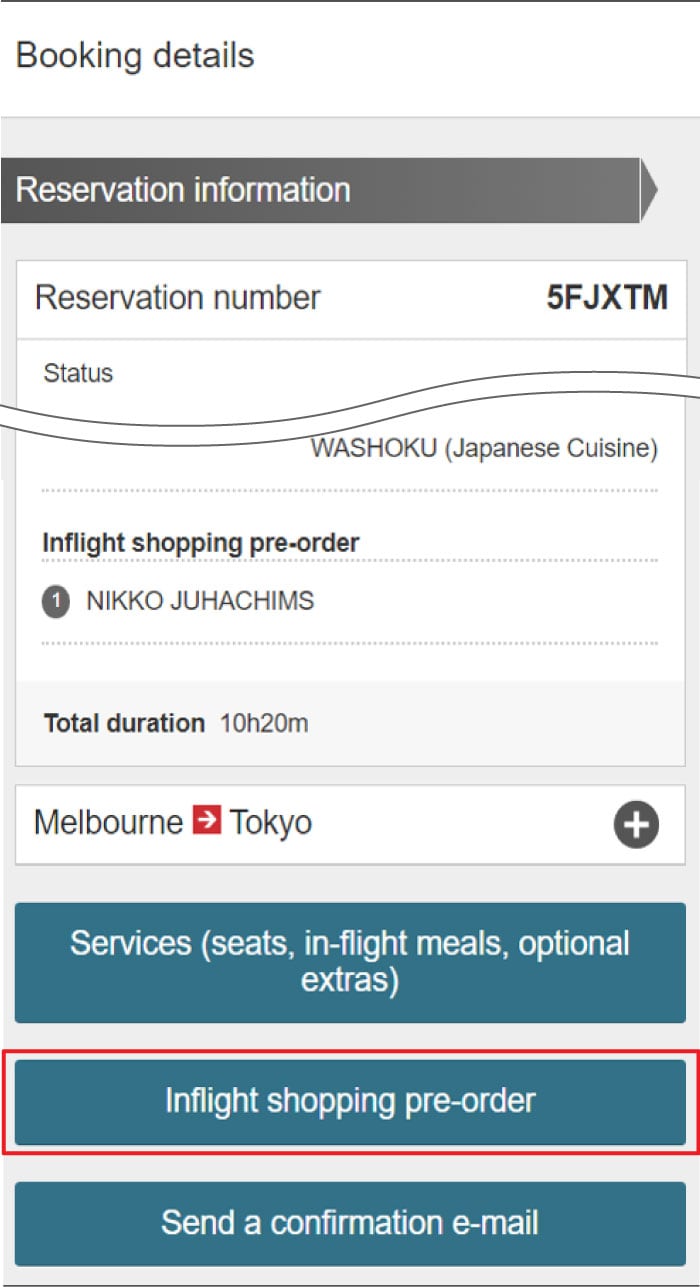Click reservation code 5FJXTM
Viewport: 700px width, 1287px height.
coord(607,298)
